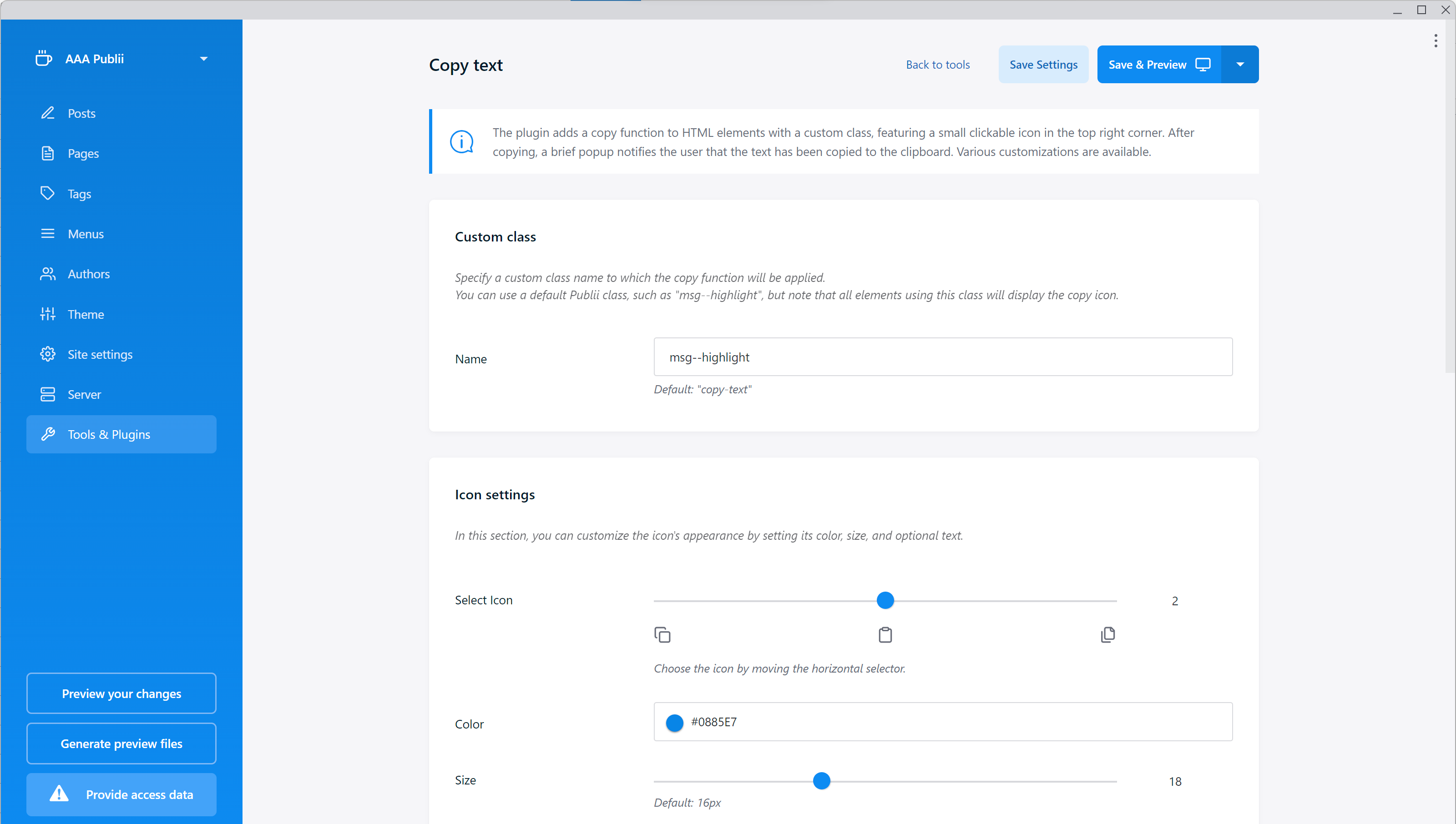The width and height of the screenshot is (1456, 824).
Task: Click the Server navigation icon
Action: (47, 394)
